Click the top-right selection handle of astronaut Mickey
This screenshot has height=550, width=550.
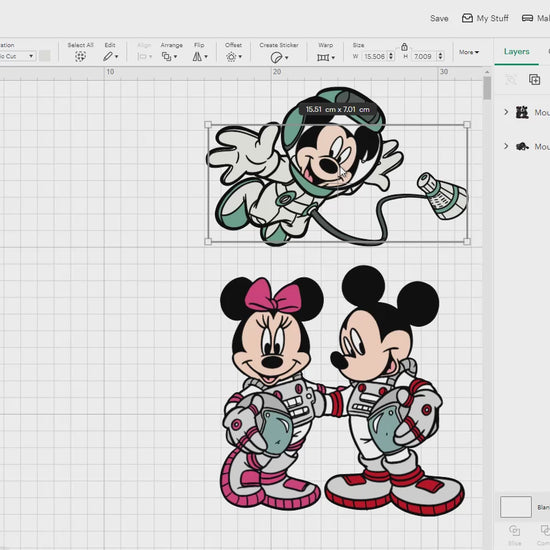467,125
